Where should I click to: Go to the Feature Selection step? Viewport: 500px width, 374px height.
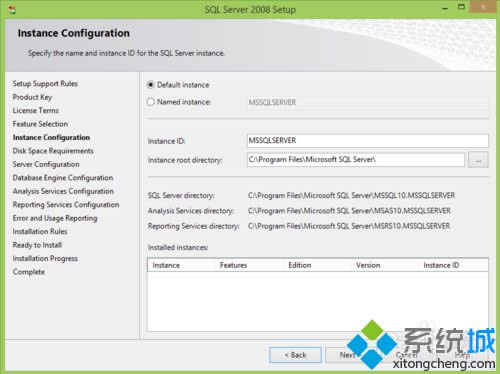pyautogui.click(x=40, y=124)
